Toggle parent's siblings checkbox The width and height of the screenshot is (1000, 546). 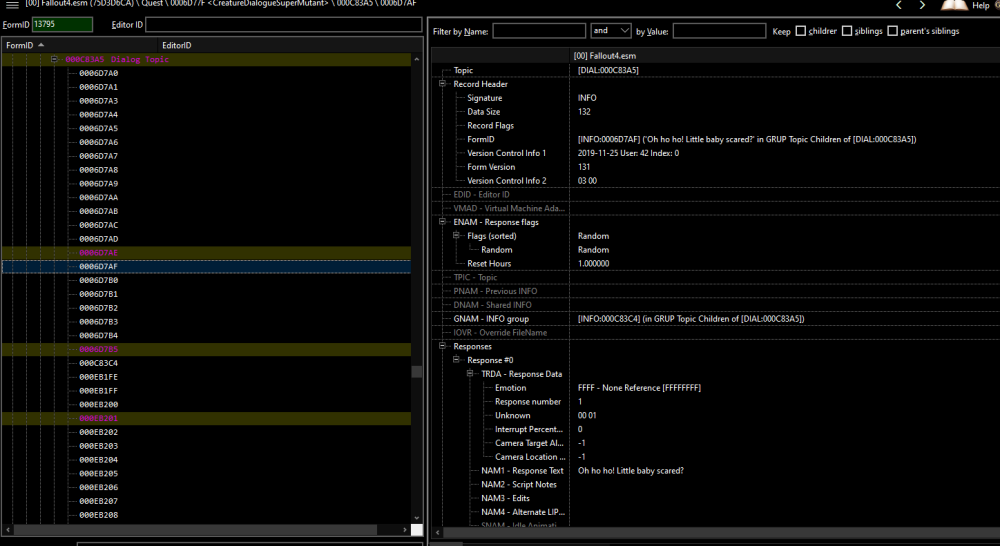892,31
